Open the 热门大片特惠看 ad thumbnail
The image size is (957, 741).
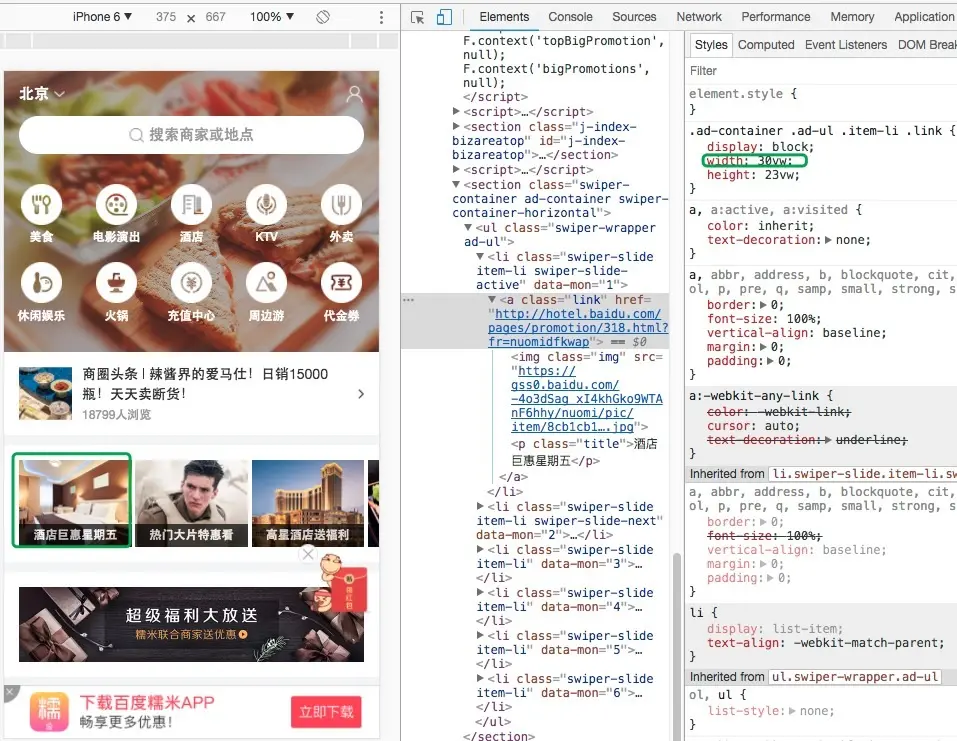click(192, 503)
